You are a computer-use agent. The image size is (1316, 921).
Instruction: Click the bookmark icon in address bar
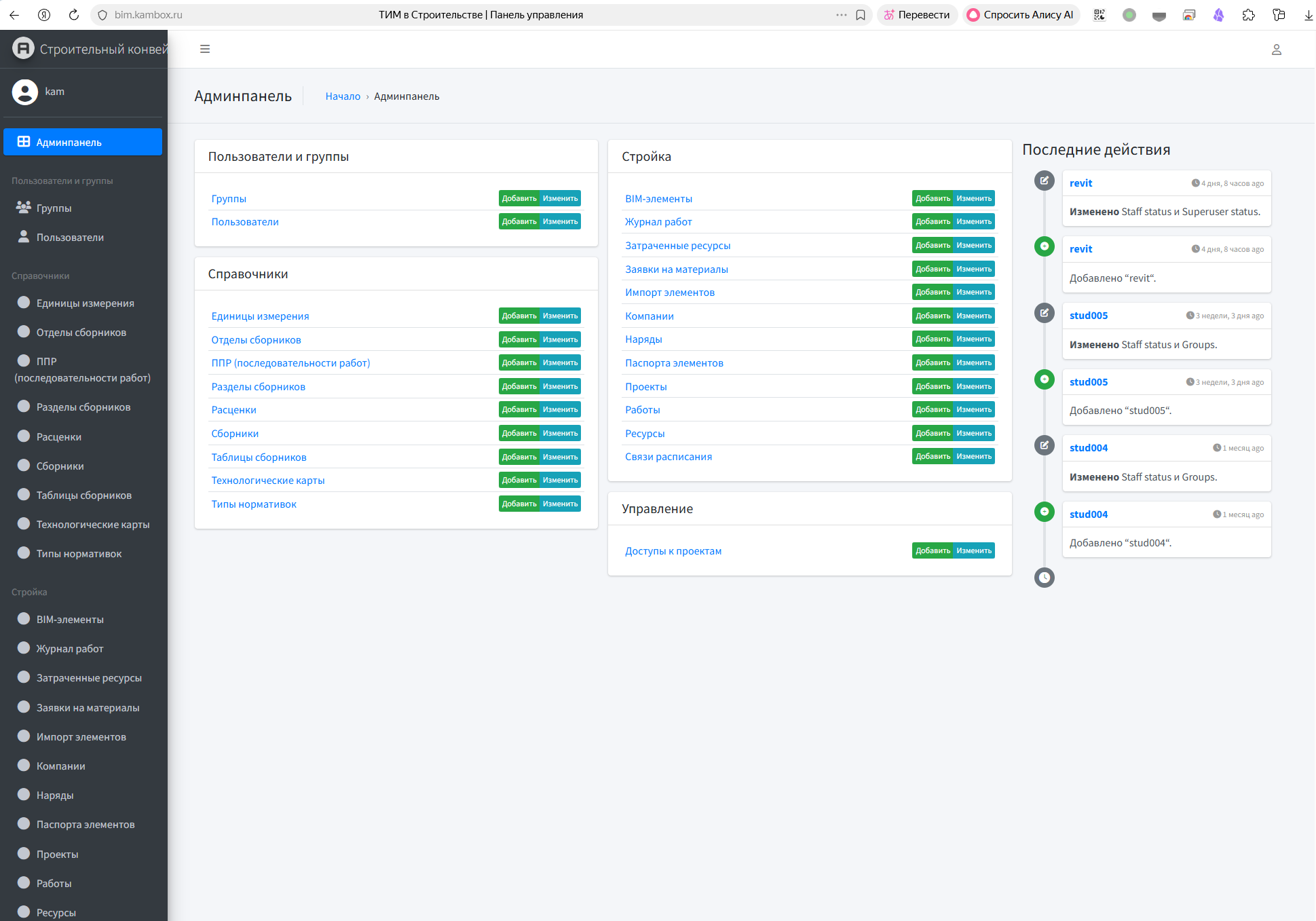pyautogui.click(x=861, y=15)
